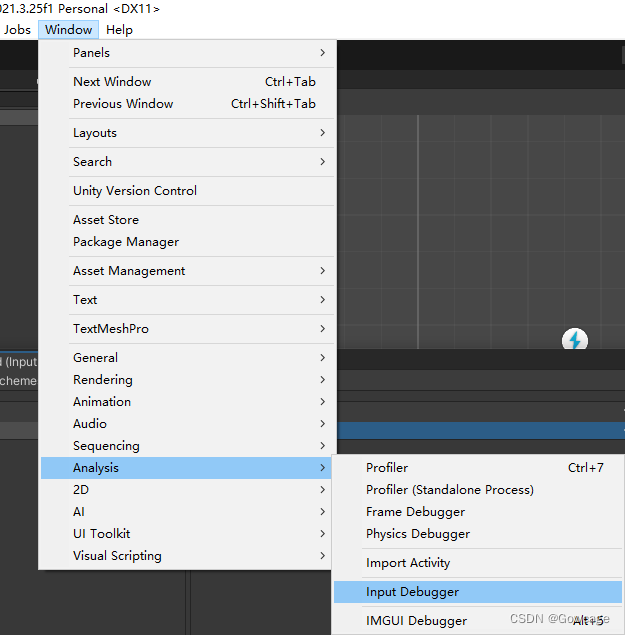This screenshot has height=635, width=625.
Task: Close the open Window menu
Action: pyautogui.click(x=68, y=30)
